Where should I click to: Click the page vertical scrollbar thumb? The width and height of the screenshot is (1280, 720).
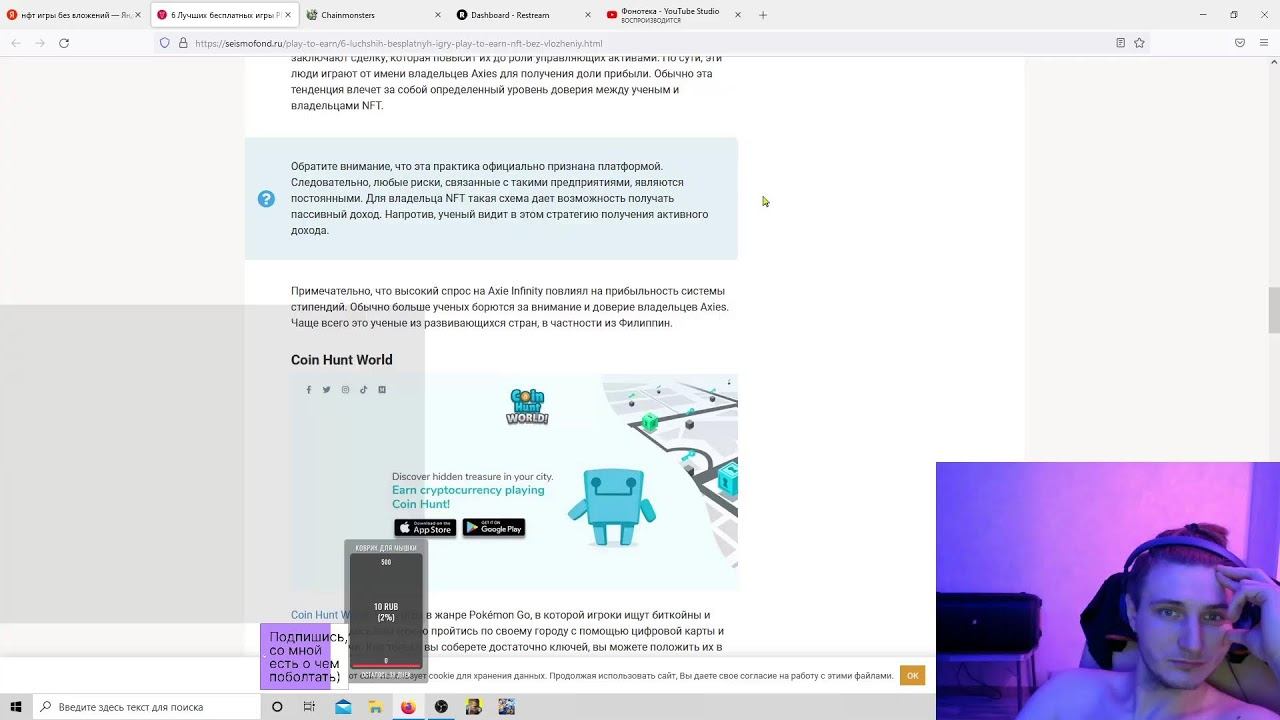pos(1273,310)
